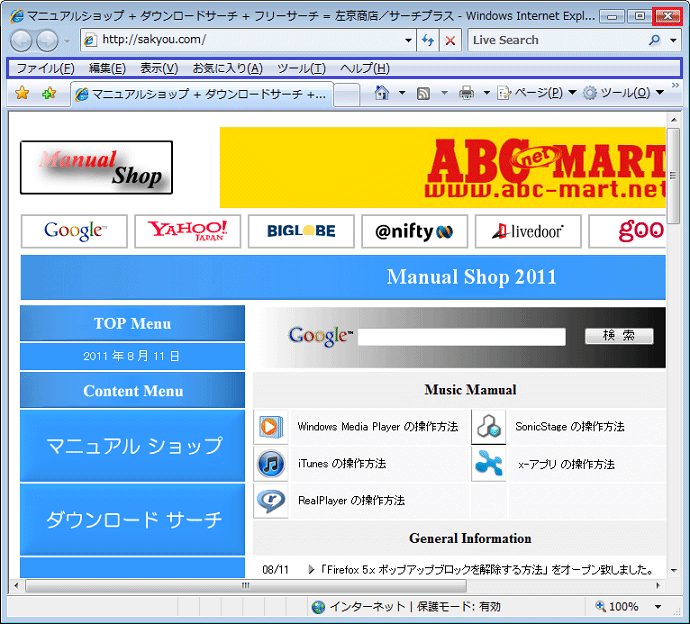Open the 編集(E) menu
This screenshot has height=624, width=690.
point(107,68)
